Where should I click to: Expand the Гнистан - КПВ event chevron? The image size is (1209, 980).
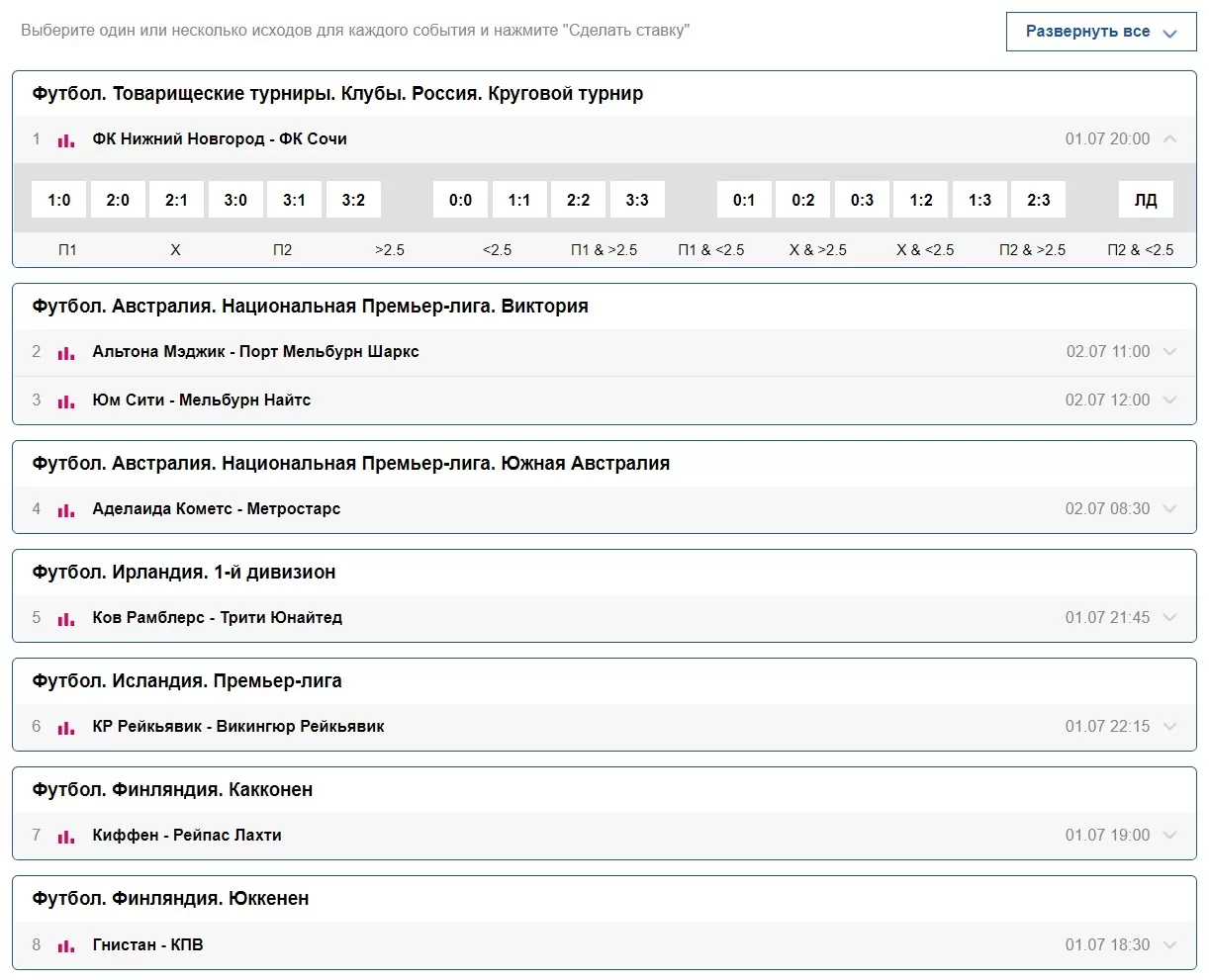coord(1169,945)
